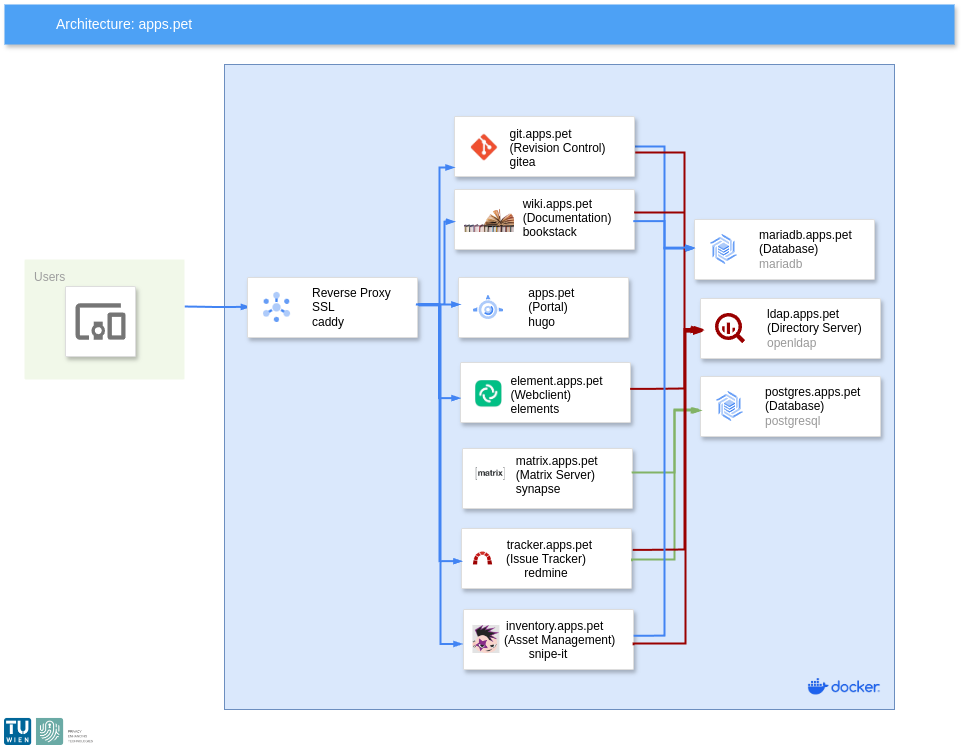Click the fingerprint privacy logo

[x=49, y=731]
